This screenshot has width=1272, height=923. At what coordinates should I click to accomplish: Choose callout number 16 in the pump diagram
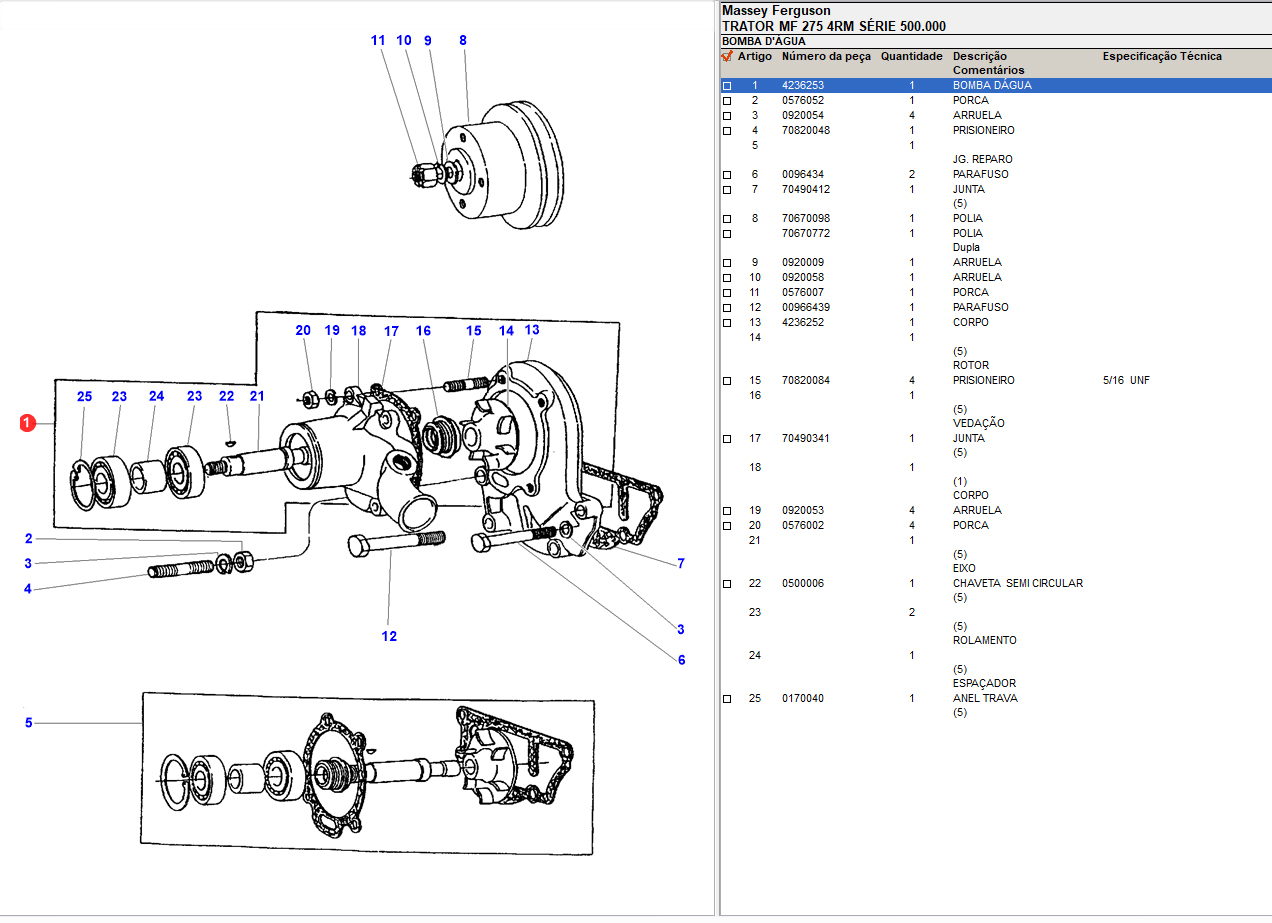pyautogui.click(x=423, y=331)
